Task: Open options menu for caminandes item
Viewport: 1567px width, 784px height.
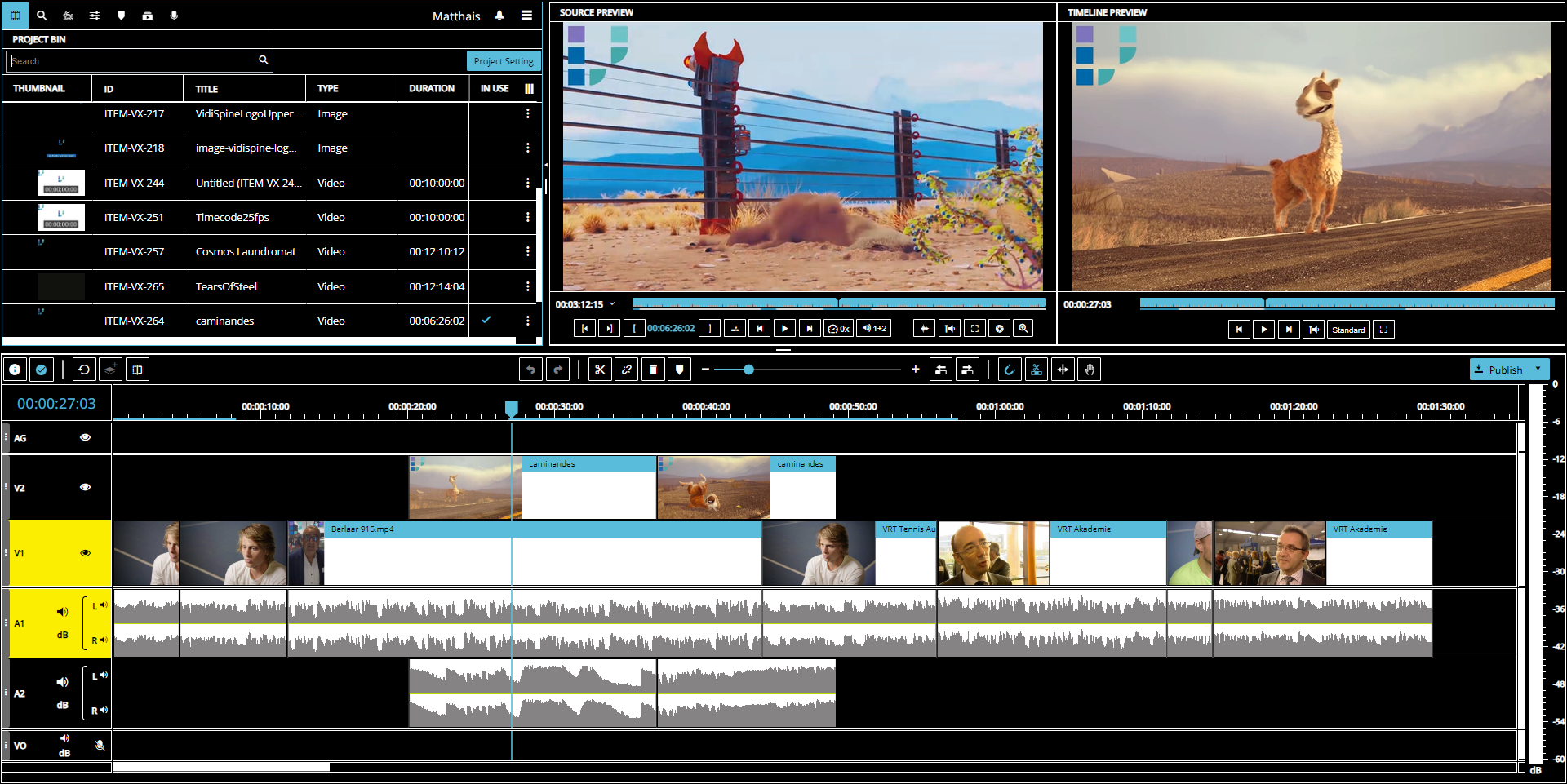Action: (527, 321)
